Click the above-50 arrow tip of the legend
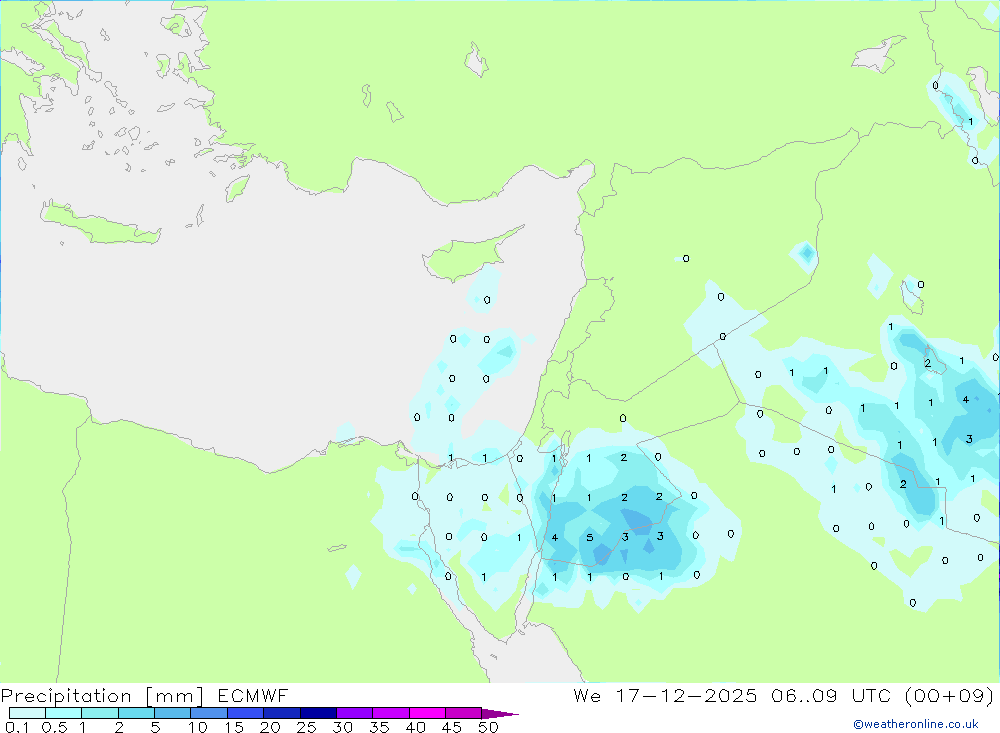1000x733 pixels. (x=500, y=713)
